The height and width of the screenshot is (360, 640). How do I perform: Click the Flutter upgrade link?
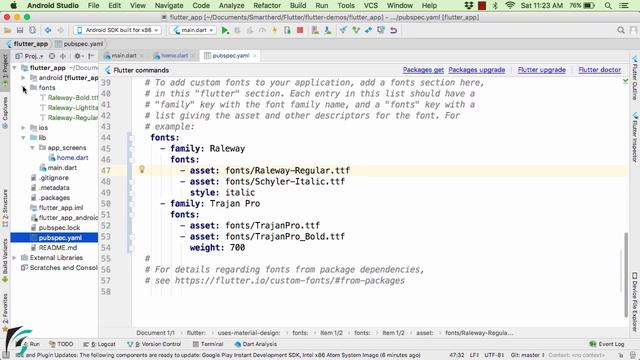click(542, 70)
